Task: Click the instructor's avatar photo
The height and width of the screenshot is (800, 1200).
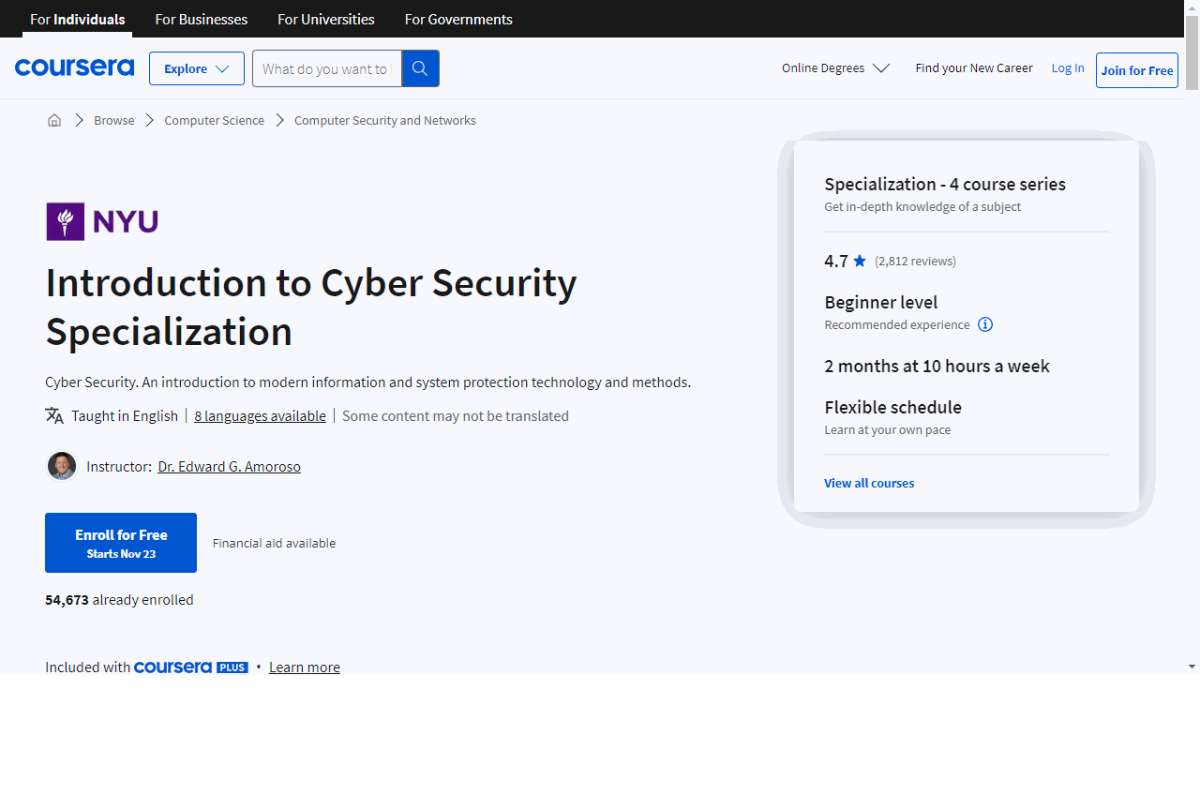Action: point(61,466)
